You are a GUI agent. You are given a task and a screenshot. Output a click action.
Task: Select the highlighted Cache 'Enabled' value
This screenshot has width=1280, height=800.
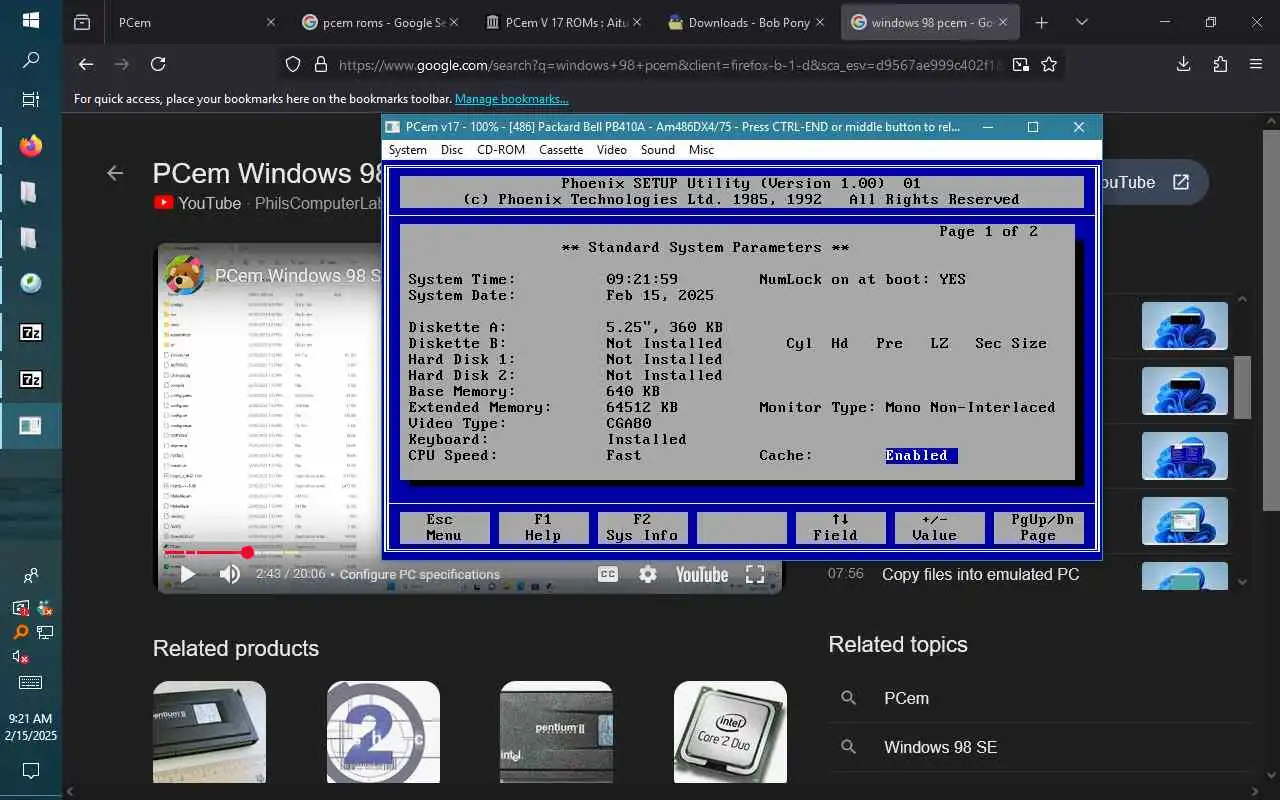coord(921,455)
